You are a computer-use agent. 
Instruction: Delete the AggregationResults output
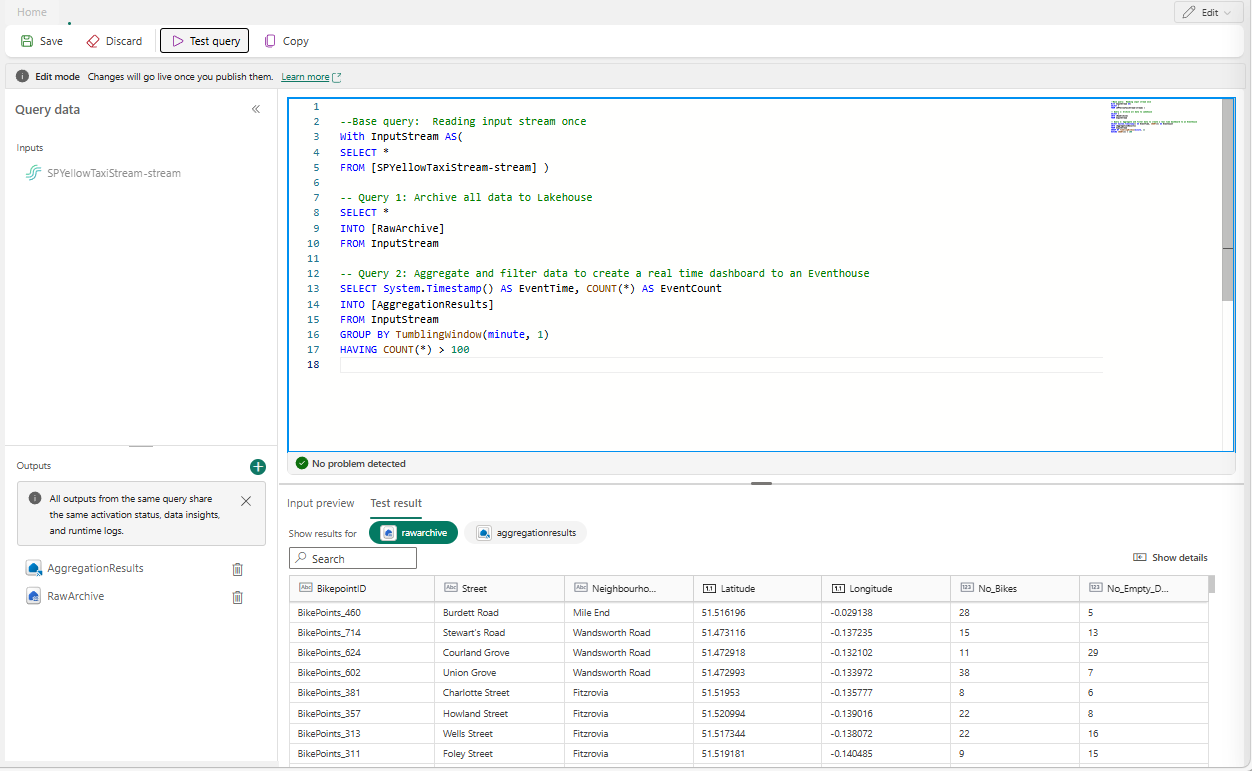(237, 569)
